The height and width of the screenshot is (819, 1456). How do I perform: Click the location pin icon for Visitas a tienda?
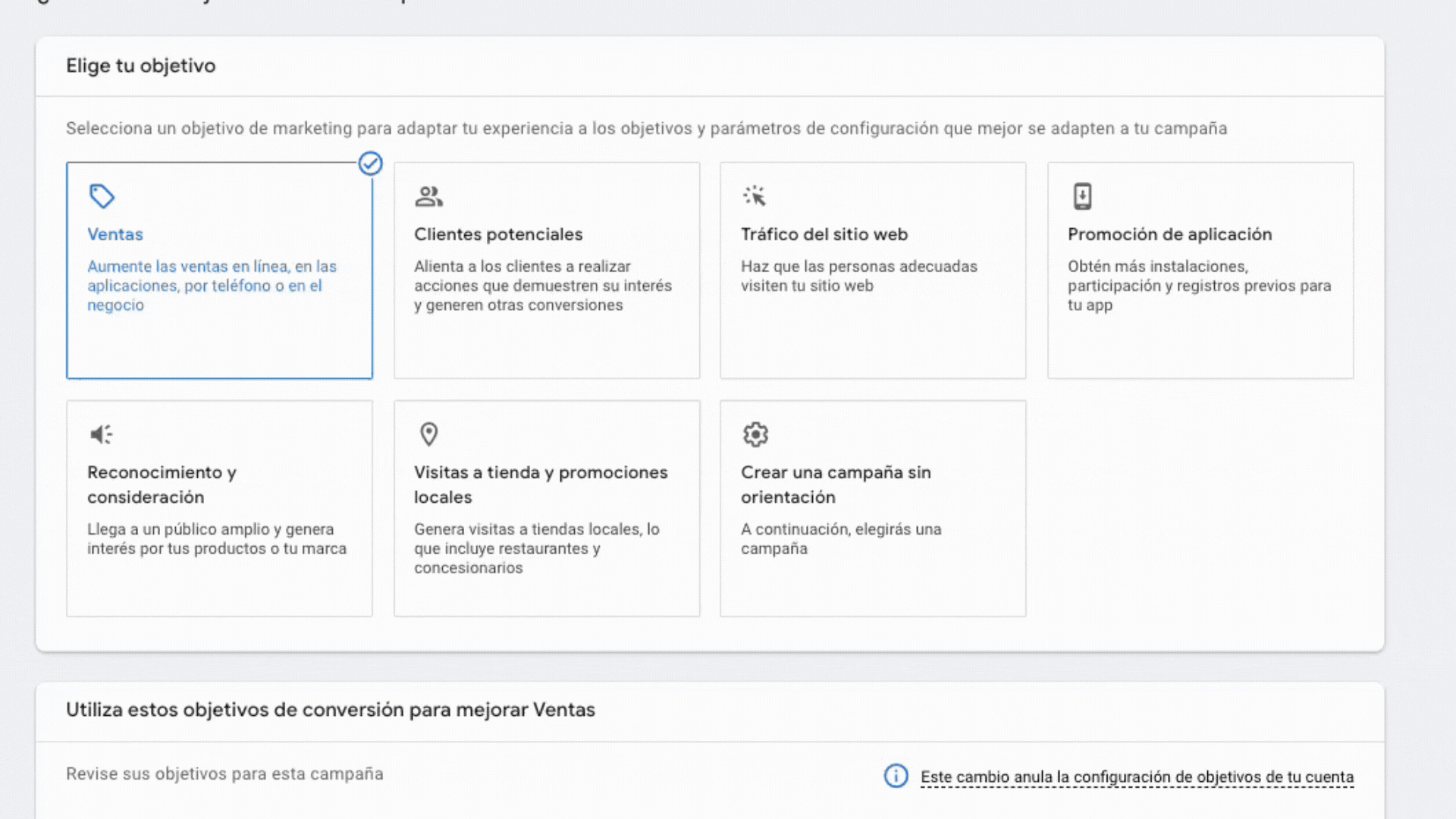pyautogui.click(x=428, y=434)
